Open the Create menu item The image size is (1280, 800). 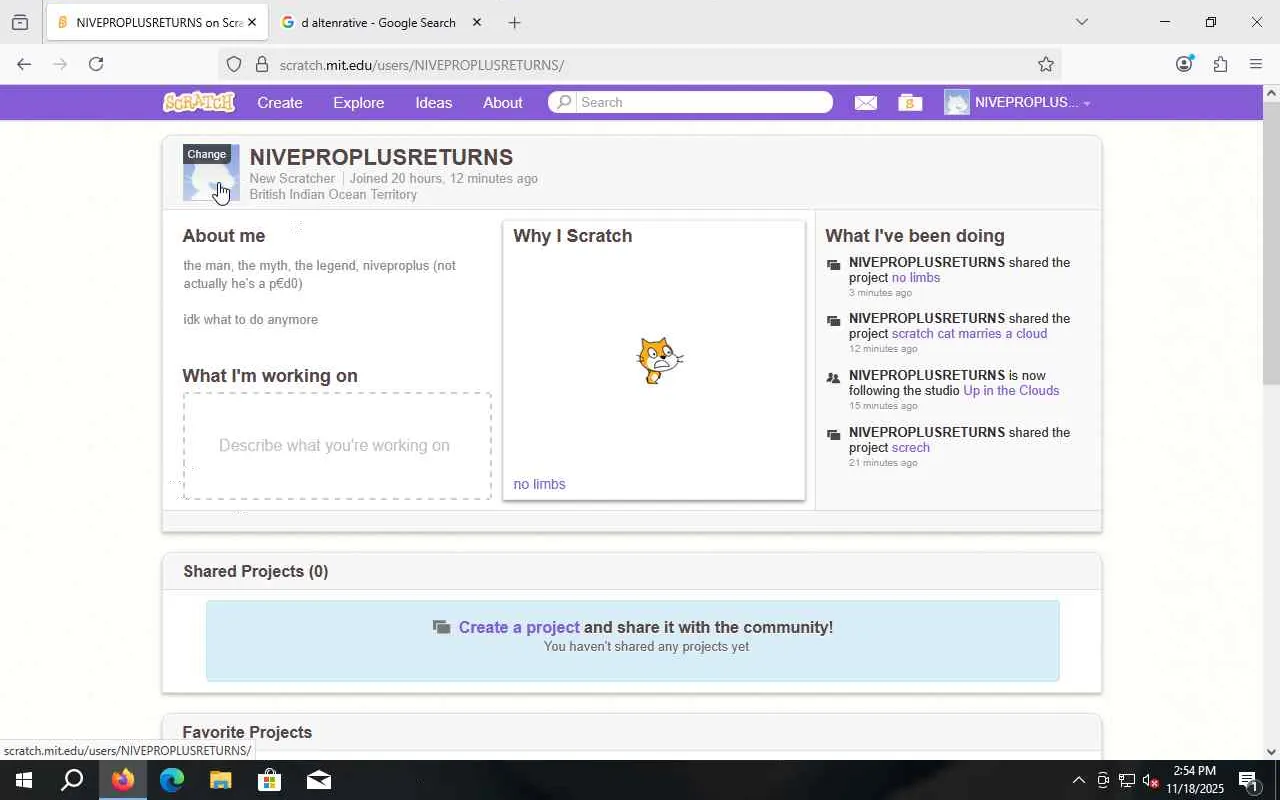pyautogui.click(x=280, y=102)
